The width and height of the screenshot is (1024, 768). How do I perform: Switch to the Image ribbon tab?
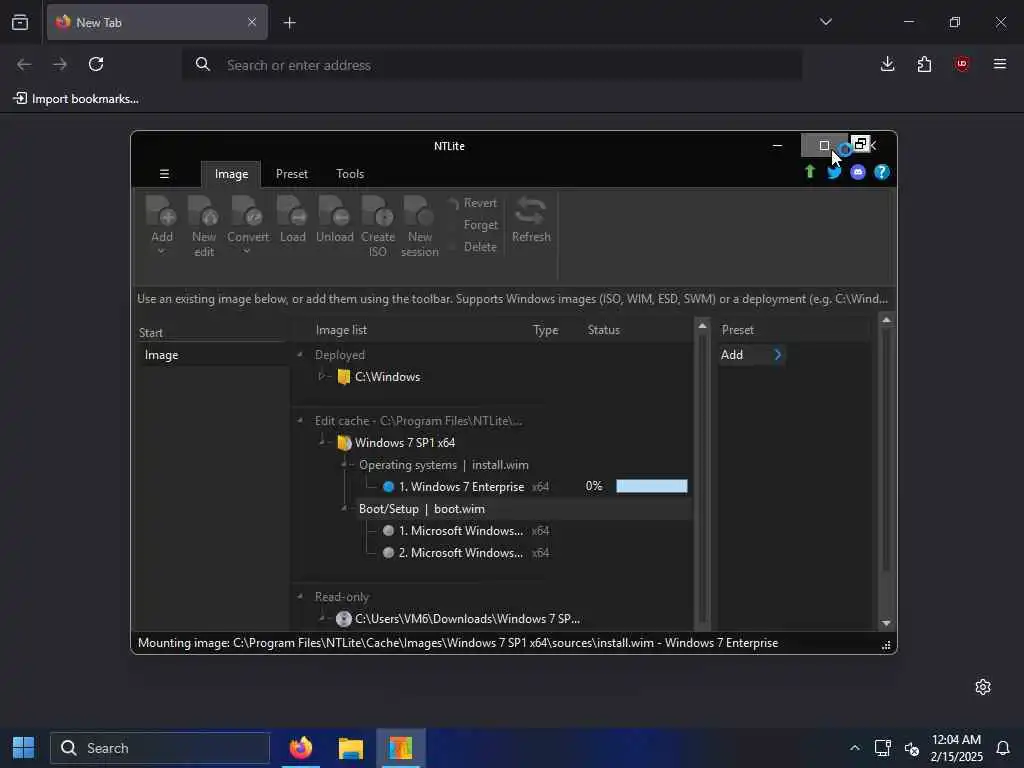click(231, 174)
